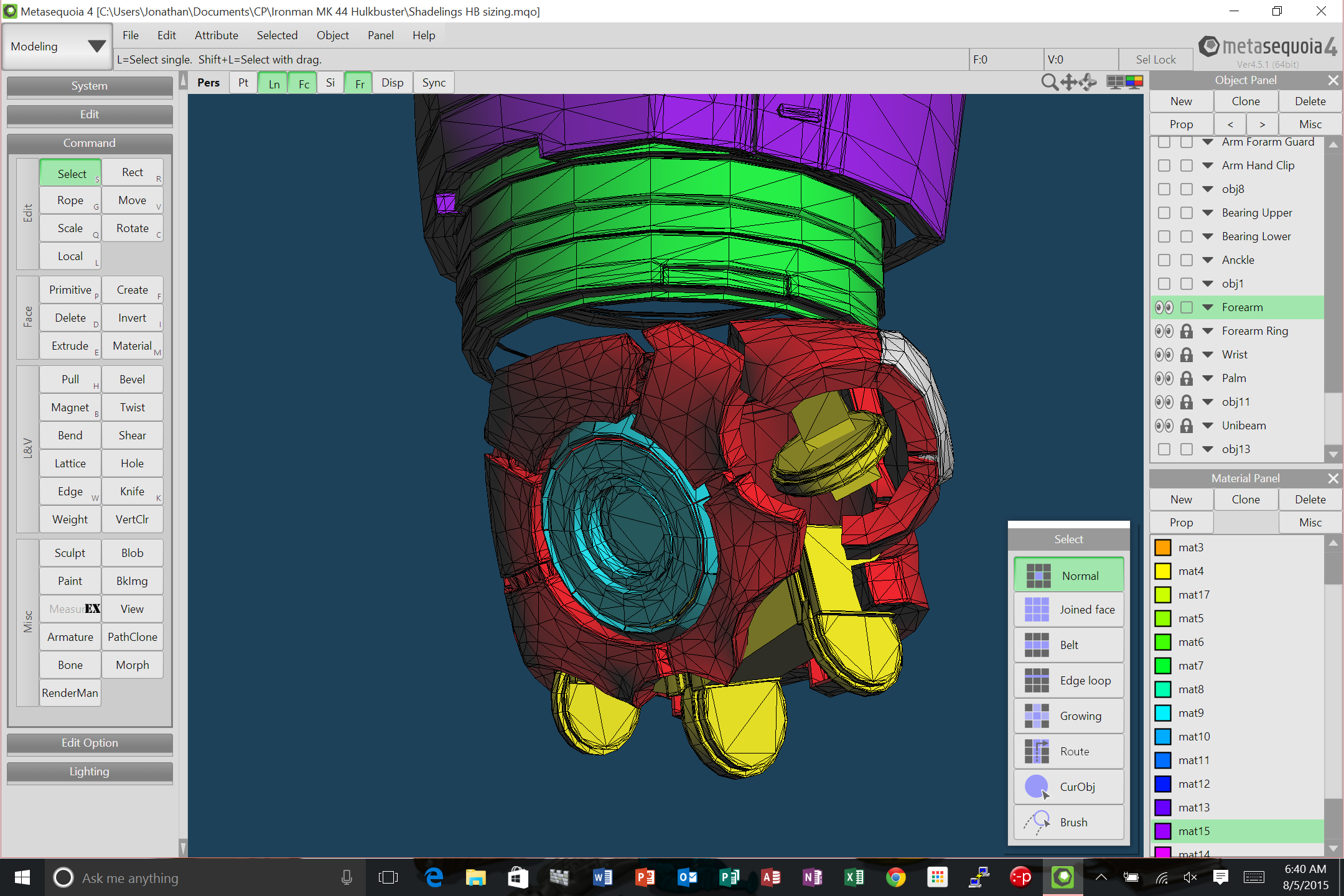Viewport: 1344px width, 896px height.
Task: Open Google Chrome from taskbar
Action: pyautogui.click(x=895, y=877)
